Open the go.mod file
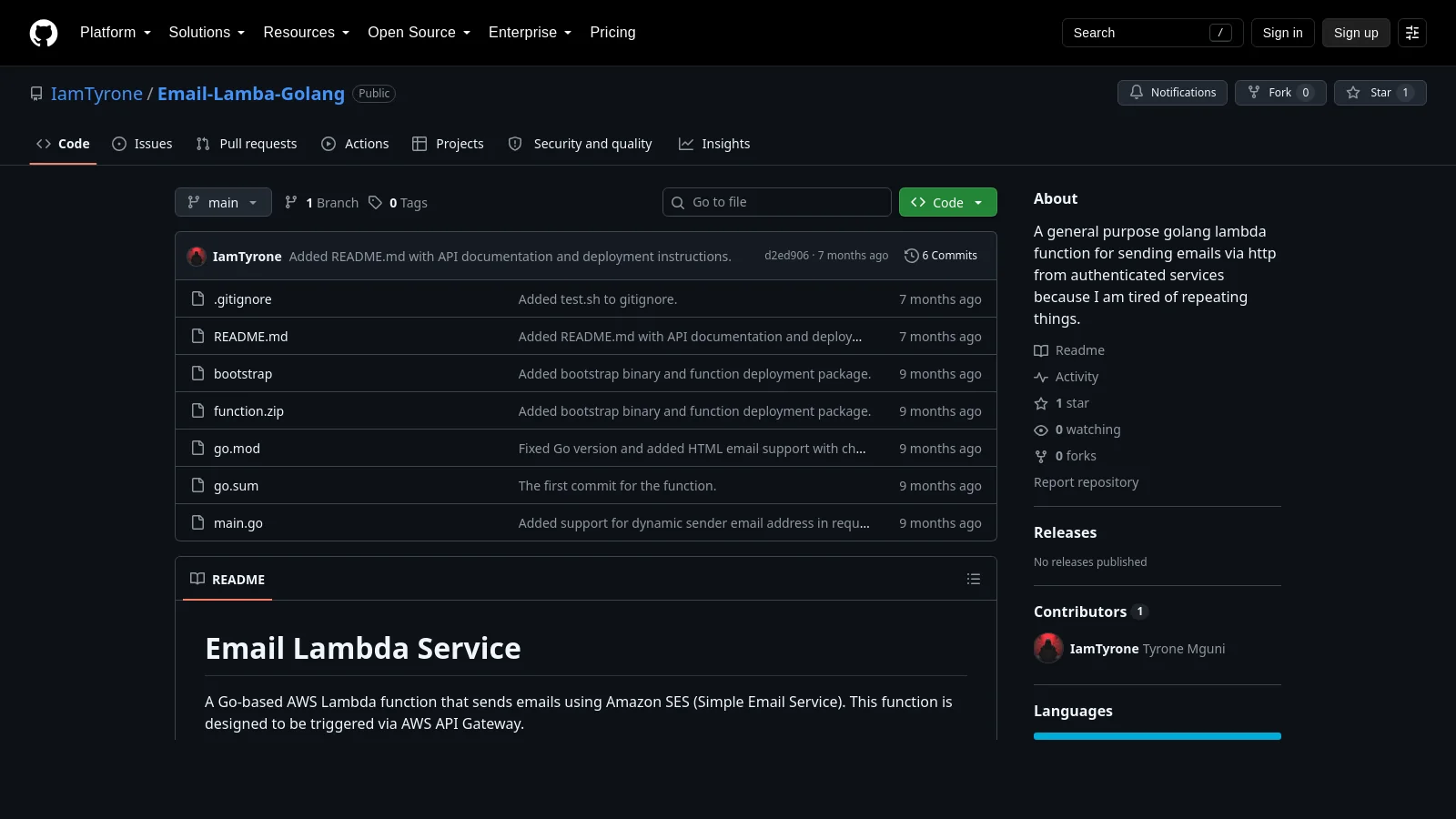Screen dimensions: 1456x819 [237, 449]
